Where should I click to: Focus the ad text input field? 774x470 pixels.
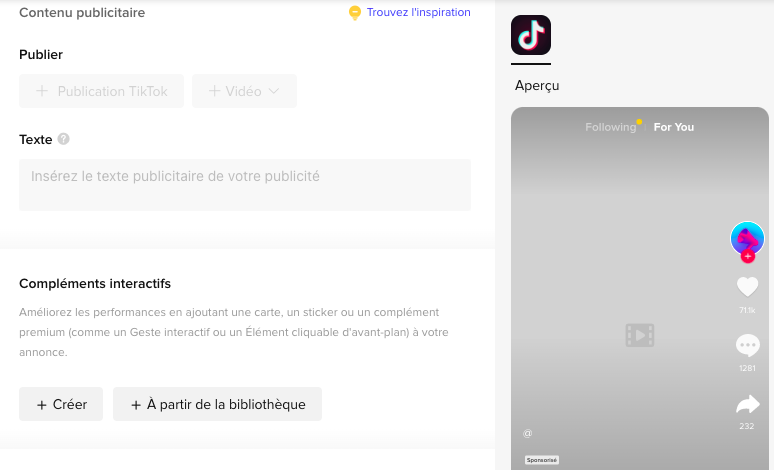[x=244, y=185]
